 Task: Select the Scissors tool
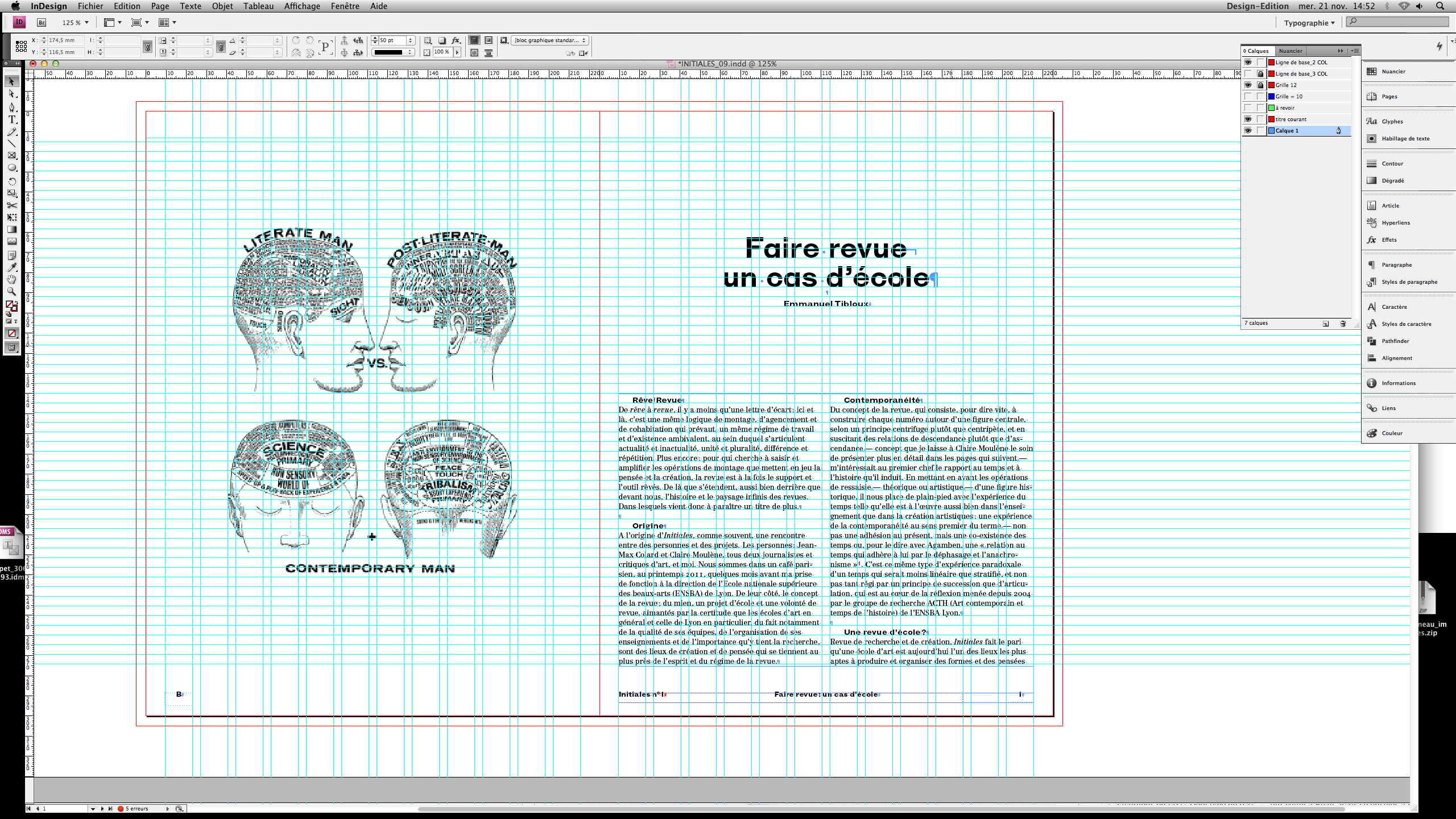[11, 205]
